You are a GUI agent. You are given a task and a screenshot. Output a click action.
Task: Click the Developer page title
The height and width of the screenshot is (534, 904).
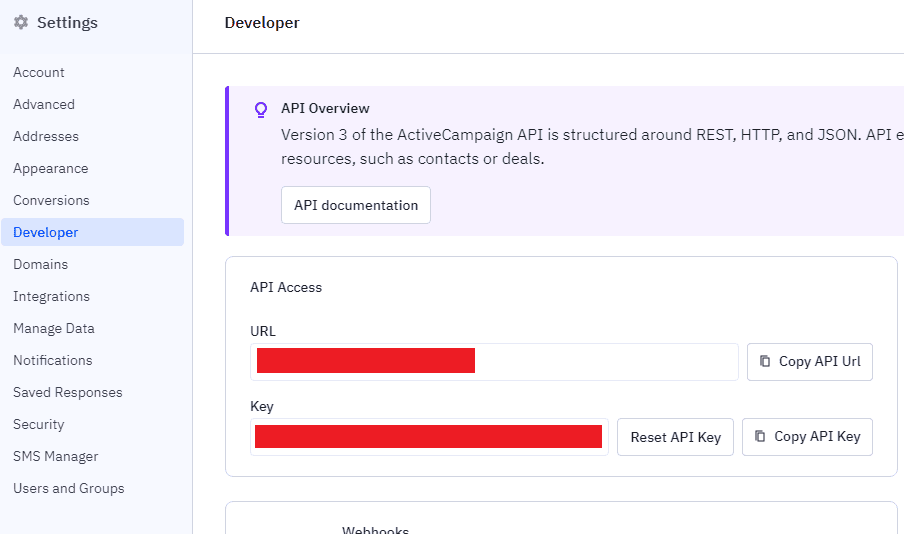(x=262, y=22)
